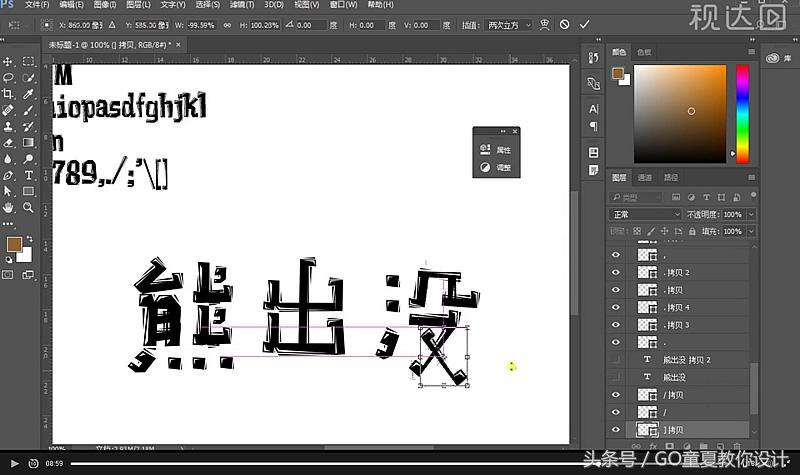Screen dimensions: 800x475
Task: Click the link width and height icon
Action: [x=227, y=25]
